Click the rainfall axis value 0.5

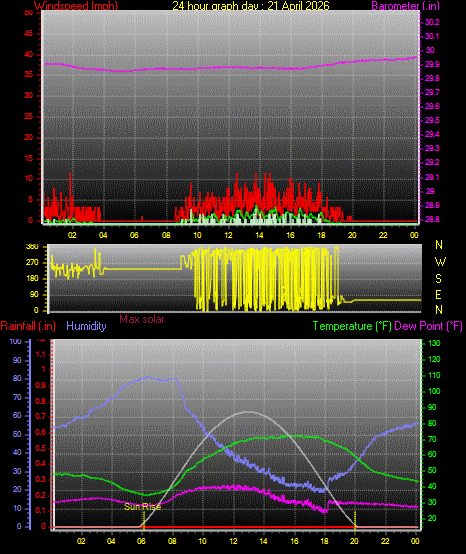click(41, 448)
